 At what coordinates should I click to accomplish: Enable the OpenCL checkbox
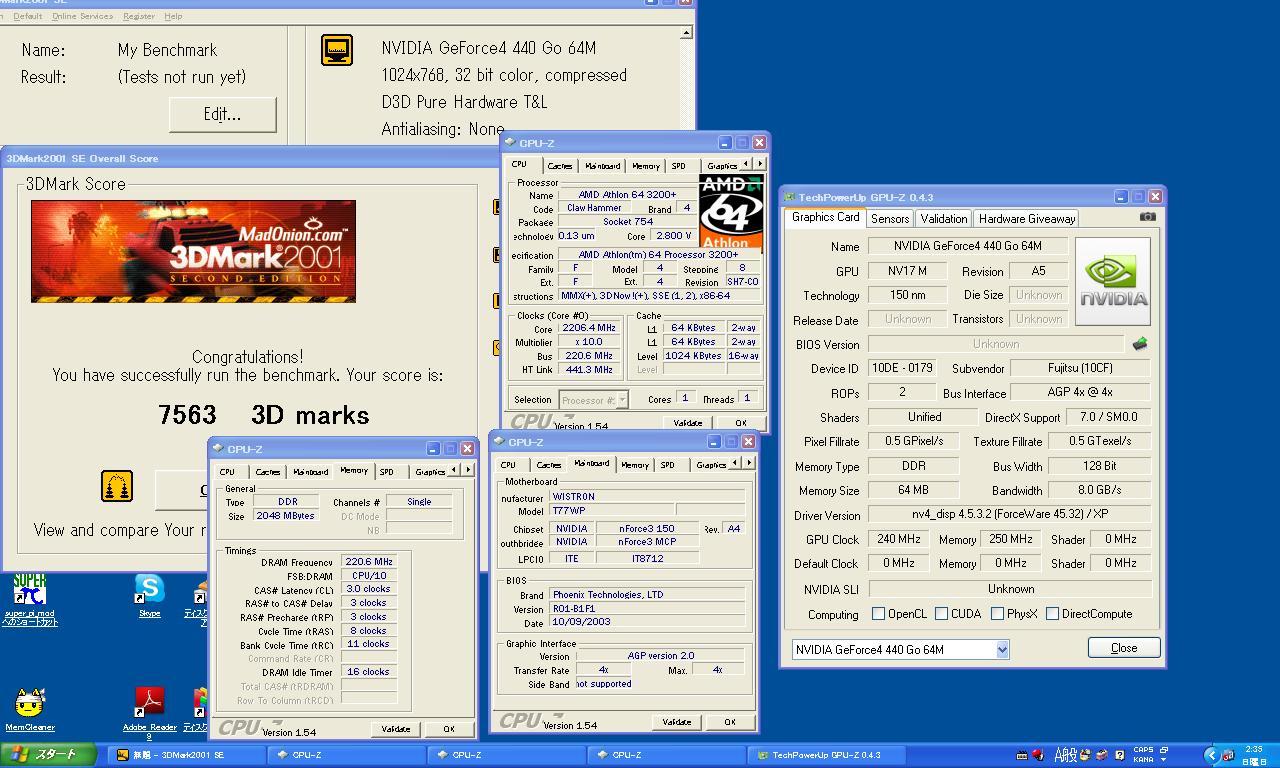point(878,614)
